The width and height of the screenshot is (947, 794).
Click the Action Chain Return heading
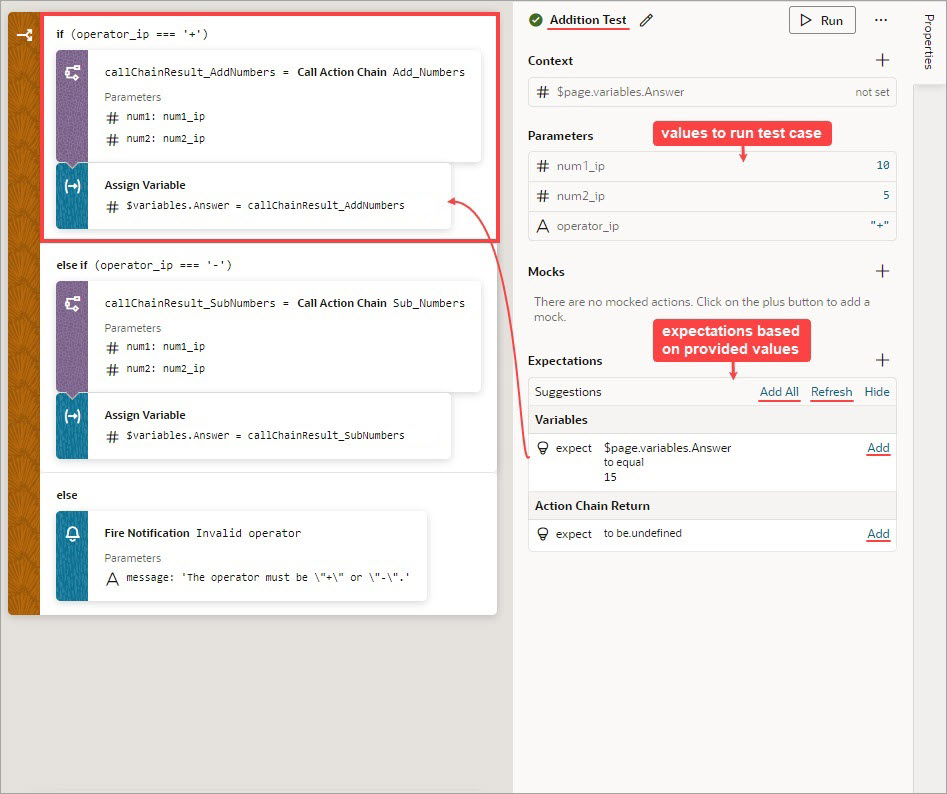(592, 506)
